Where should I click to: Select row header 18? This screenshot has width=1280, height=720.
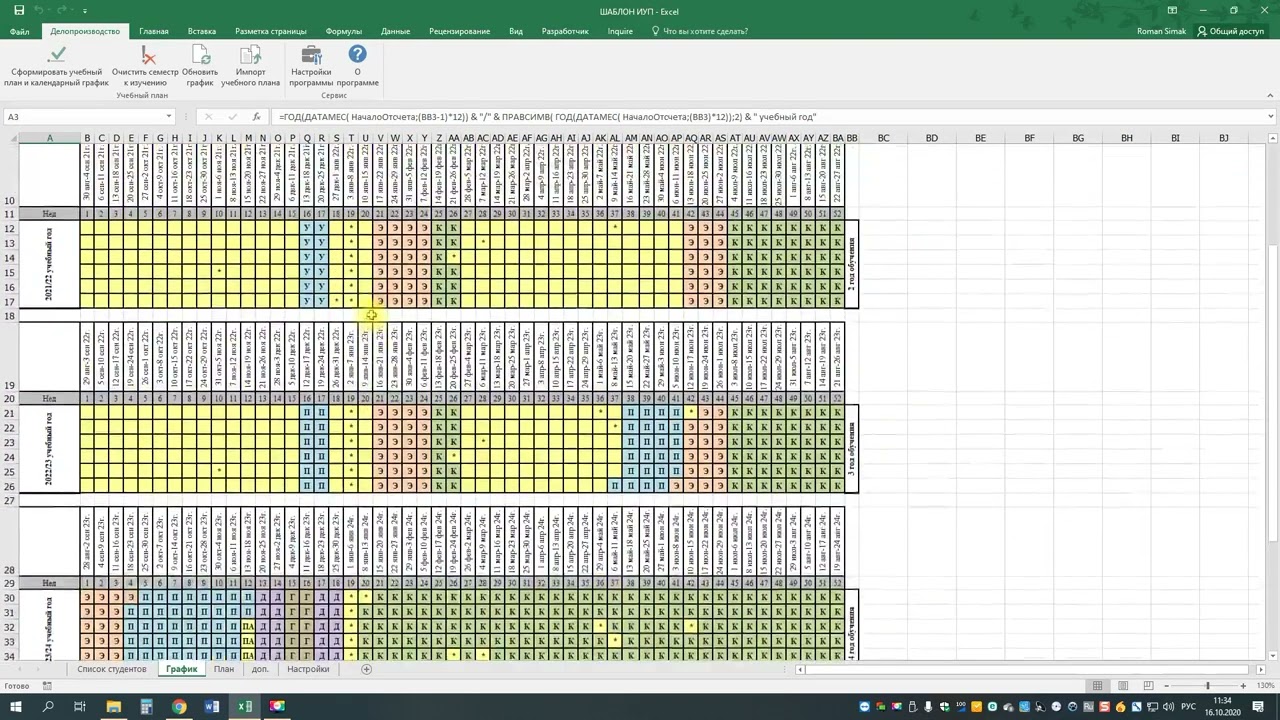(10, 316)
